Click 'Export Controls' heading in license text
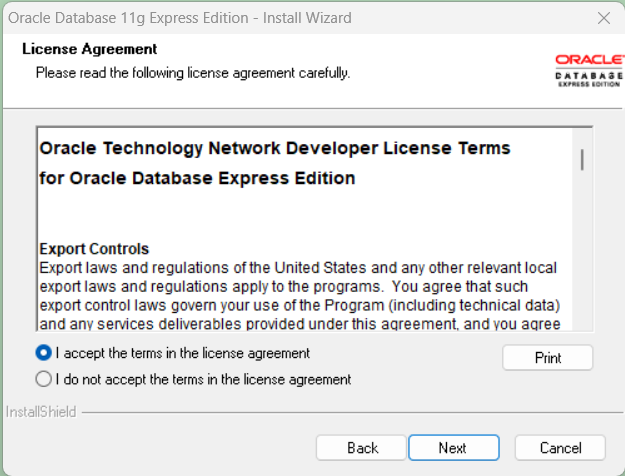The height and width of the screenshot is (476, 625). point(94,249)
